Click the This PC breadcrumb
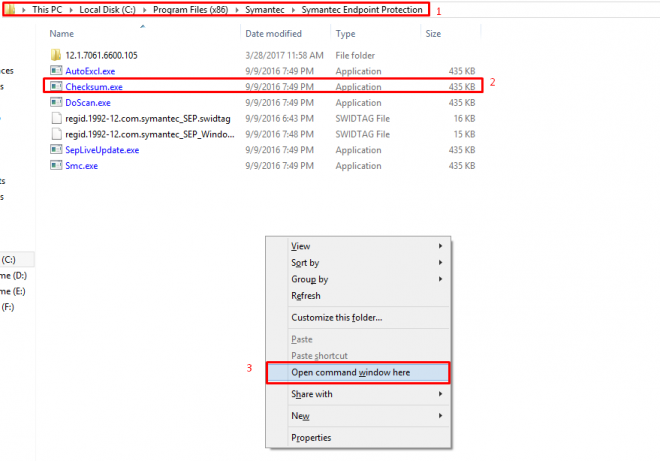The height and width of the screenshot is (461, 660). point(47,10)
